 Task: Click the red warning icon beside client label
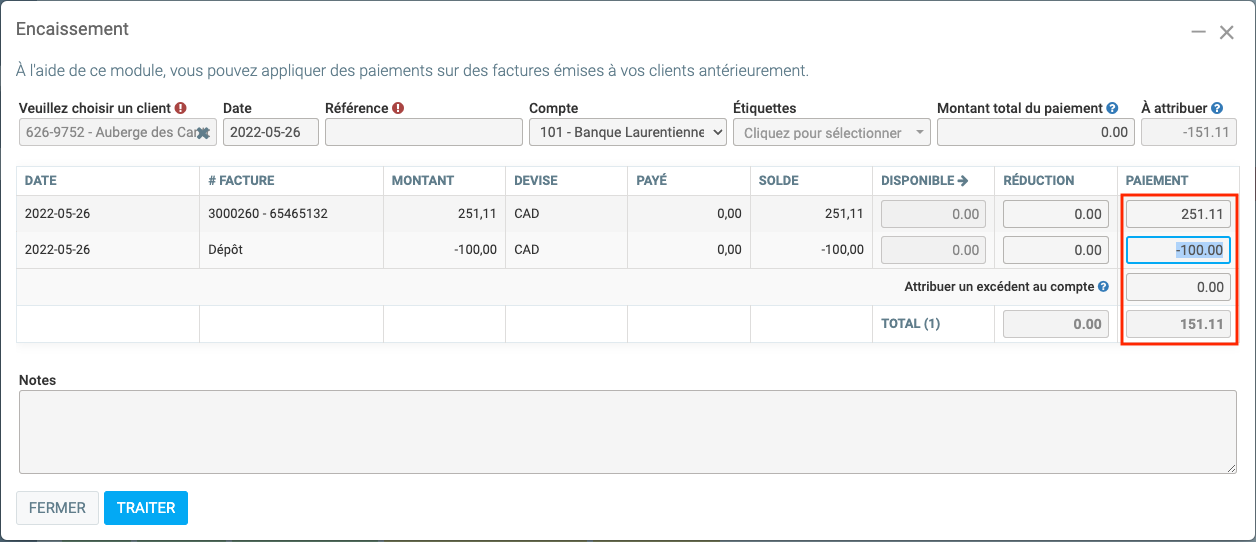click(181, 108)
